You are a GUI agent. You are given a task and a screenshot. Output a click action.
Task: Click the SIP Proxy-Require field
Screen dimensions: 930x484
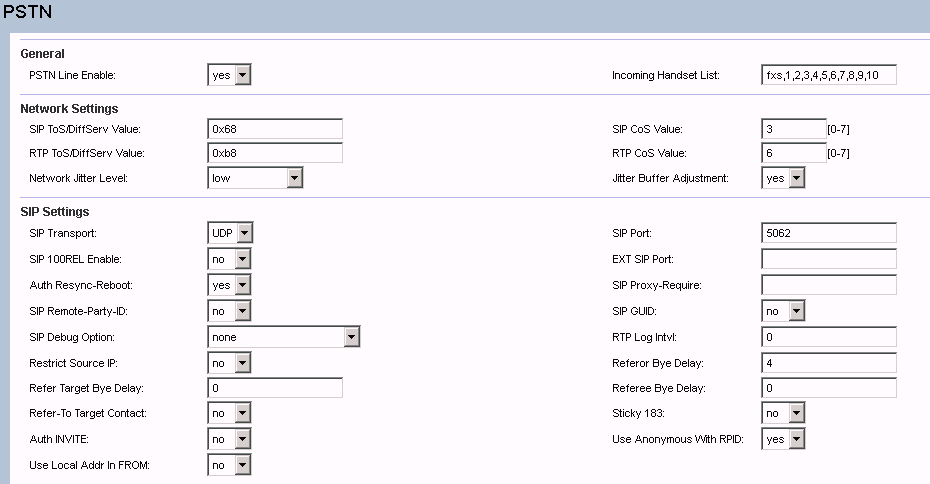point(829,285)
